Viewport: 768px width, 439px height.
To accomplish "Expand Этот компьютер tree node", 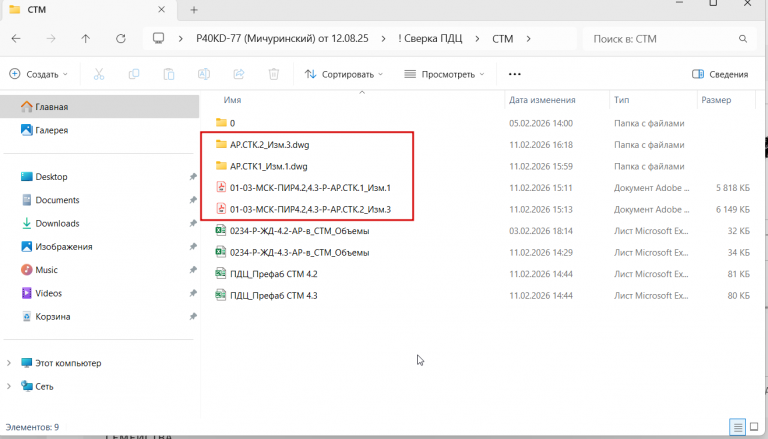I will point(9,363).
